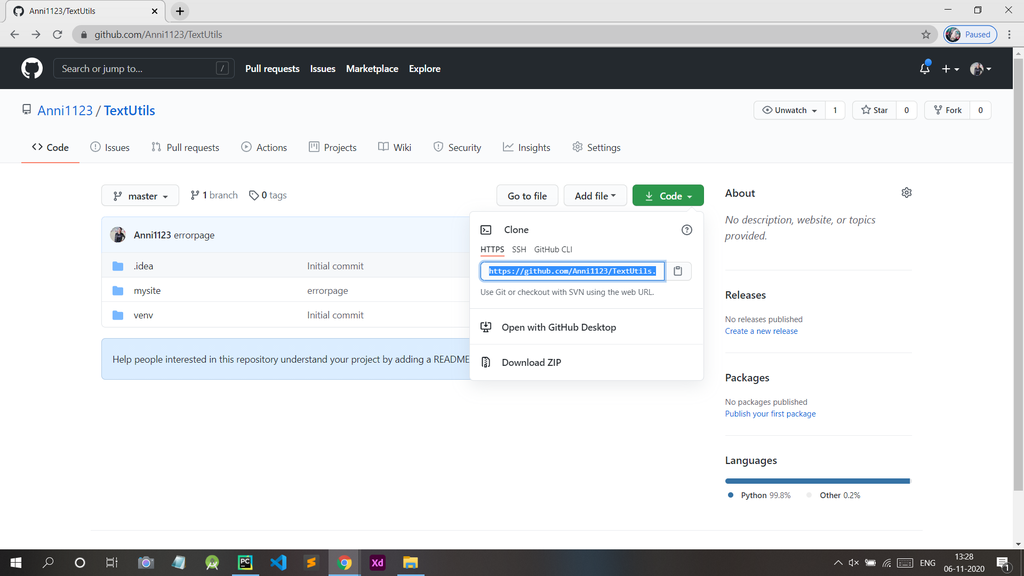The width and height of the screenshot is (1024, 576).
Task: Go to the Security tab
Action: (457, 148)
